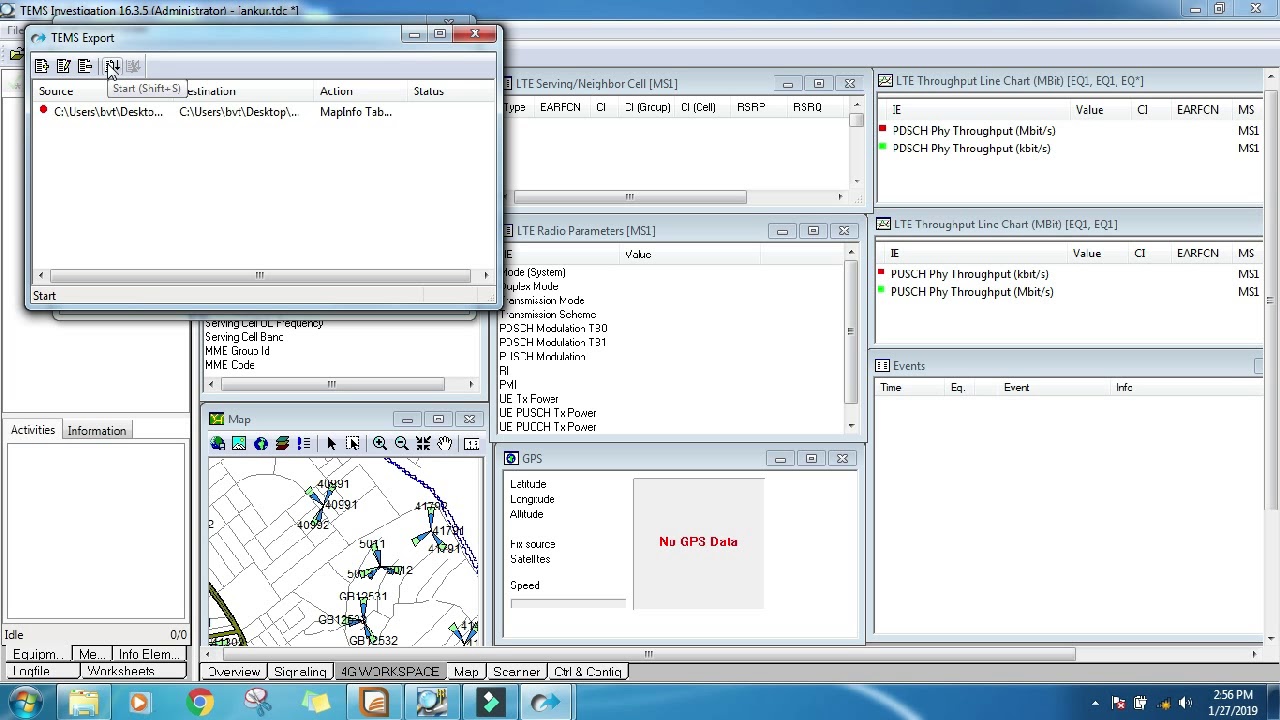Switch to the Overview worksheet tab
The image size is (1280, 720).
(x=234, y=672)
